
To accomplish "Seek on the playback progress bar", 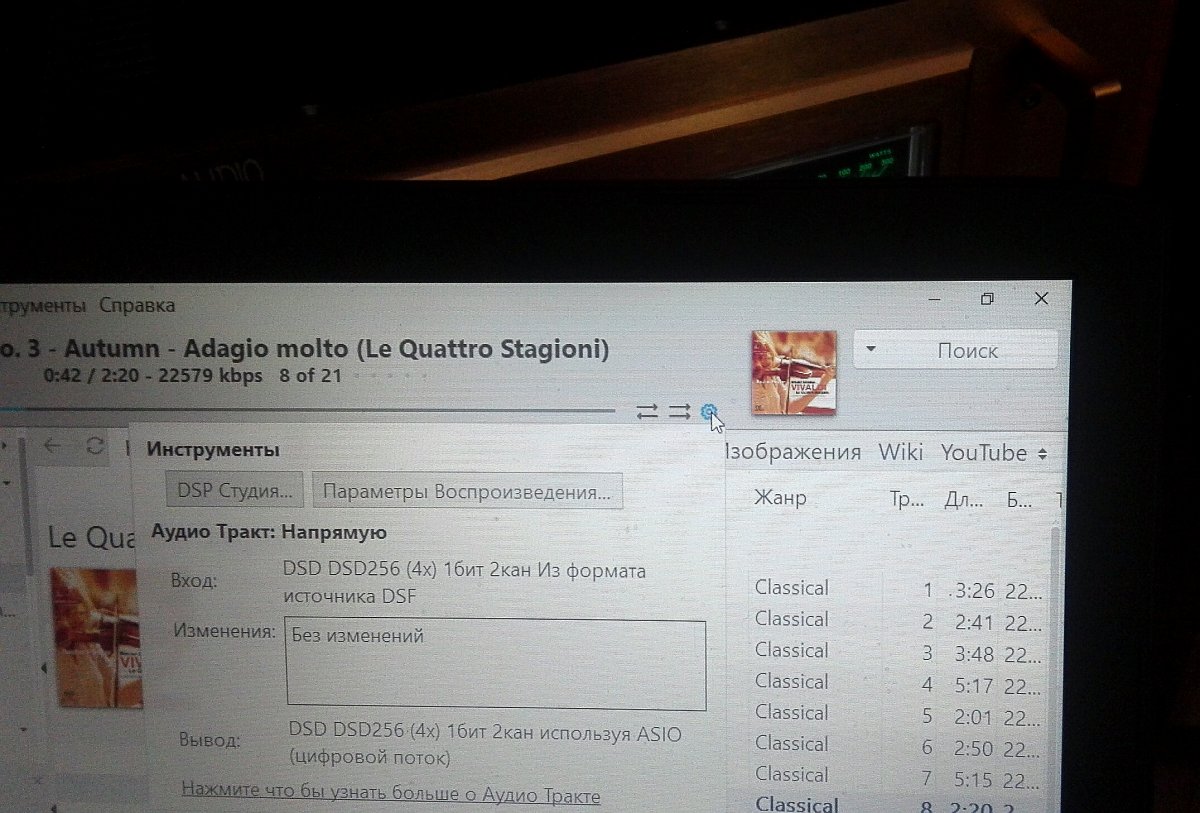I will [x=308, y=409].
